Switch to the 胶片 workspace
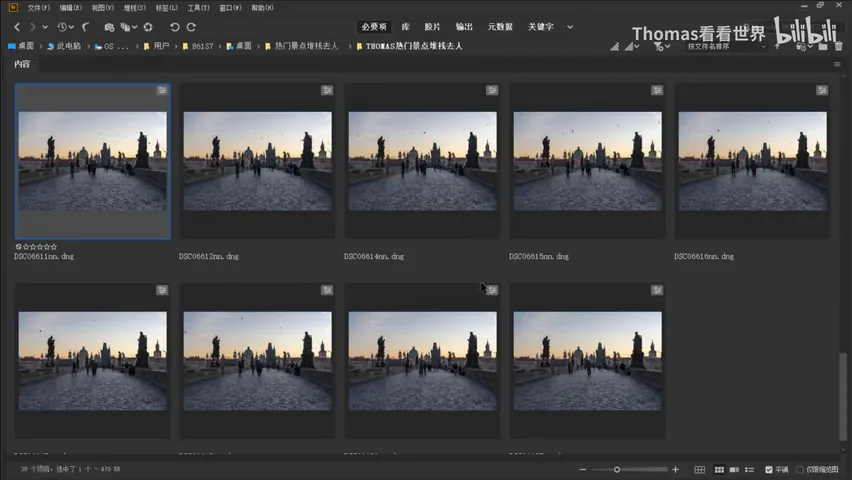 pyautogui.click(x=433, y=27)
